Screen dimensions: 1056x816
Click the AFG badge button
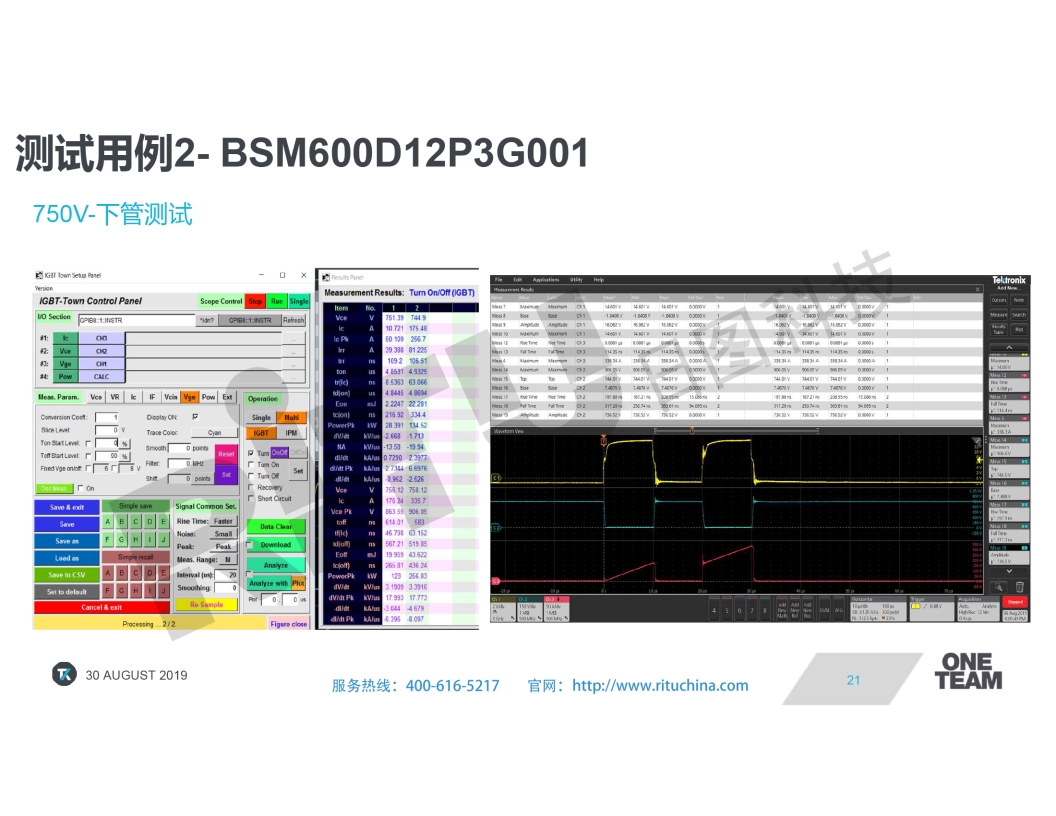tap(838, 609)
